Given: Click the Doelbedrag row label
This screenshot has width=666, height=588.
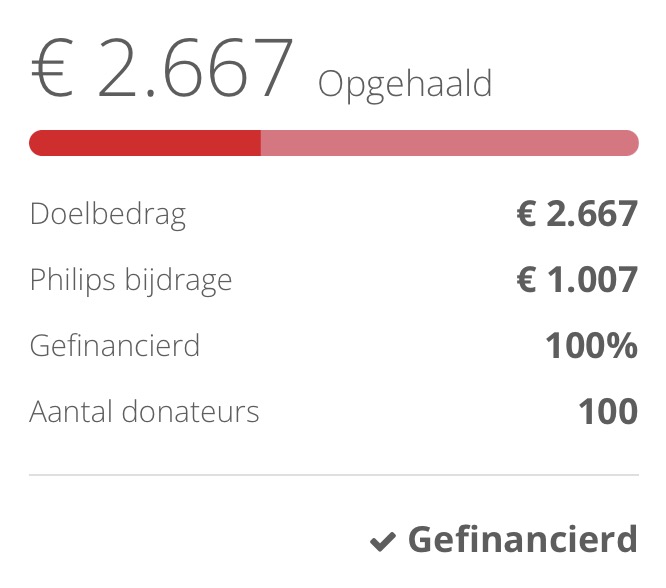Looking at the screenshot, I should click(x=108, y=214).
